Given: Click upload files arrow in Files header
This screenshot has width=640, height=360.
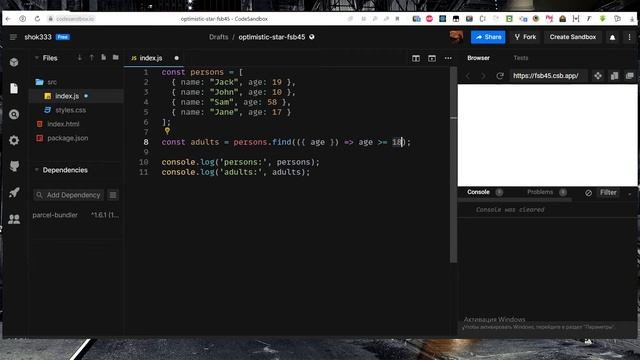Looking at the screenshot, I should [x=91, y=58].
